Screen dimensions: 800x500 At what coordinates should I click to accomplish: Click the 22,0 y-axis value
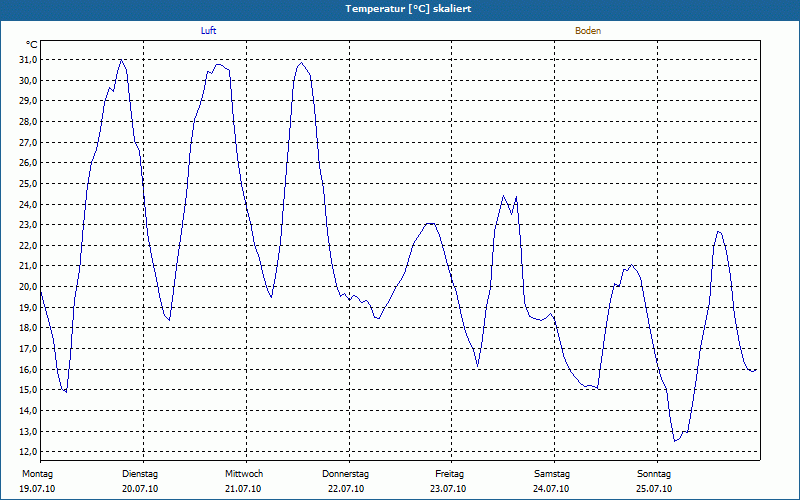coord(28,245)
